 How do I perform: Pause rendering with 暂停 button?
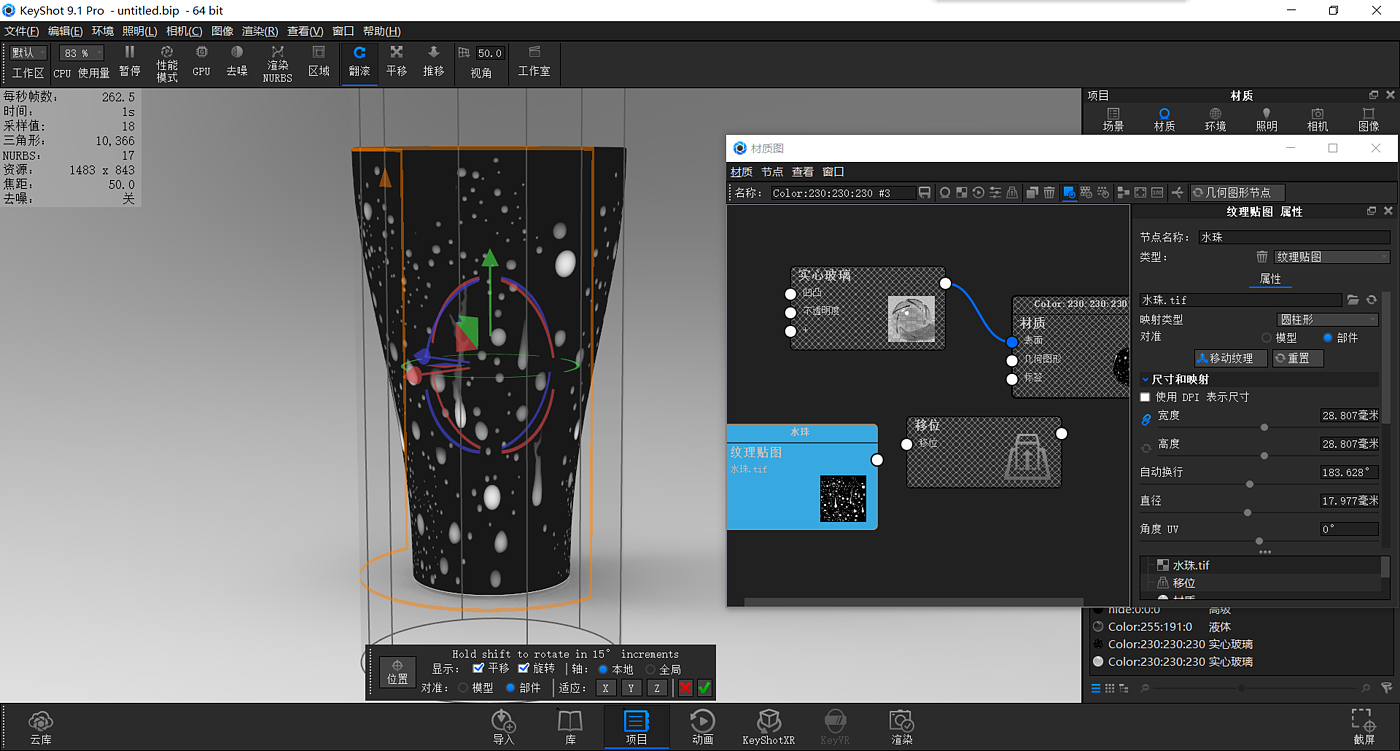coord(129,61)
